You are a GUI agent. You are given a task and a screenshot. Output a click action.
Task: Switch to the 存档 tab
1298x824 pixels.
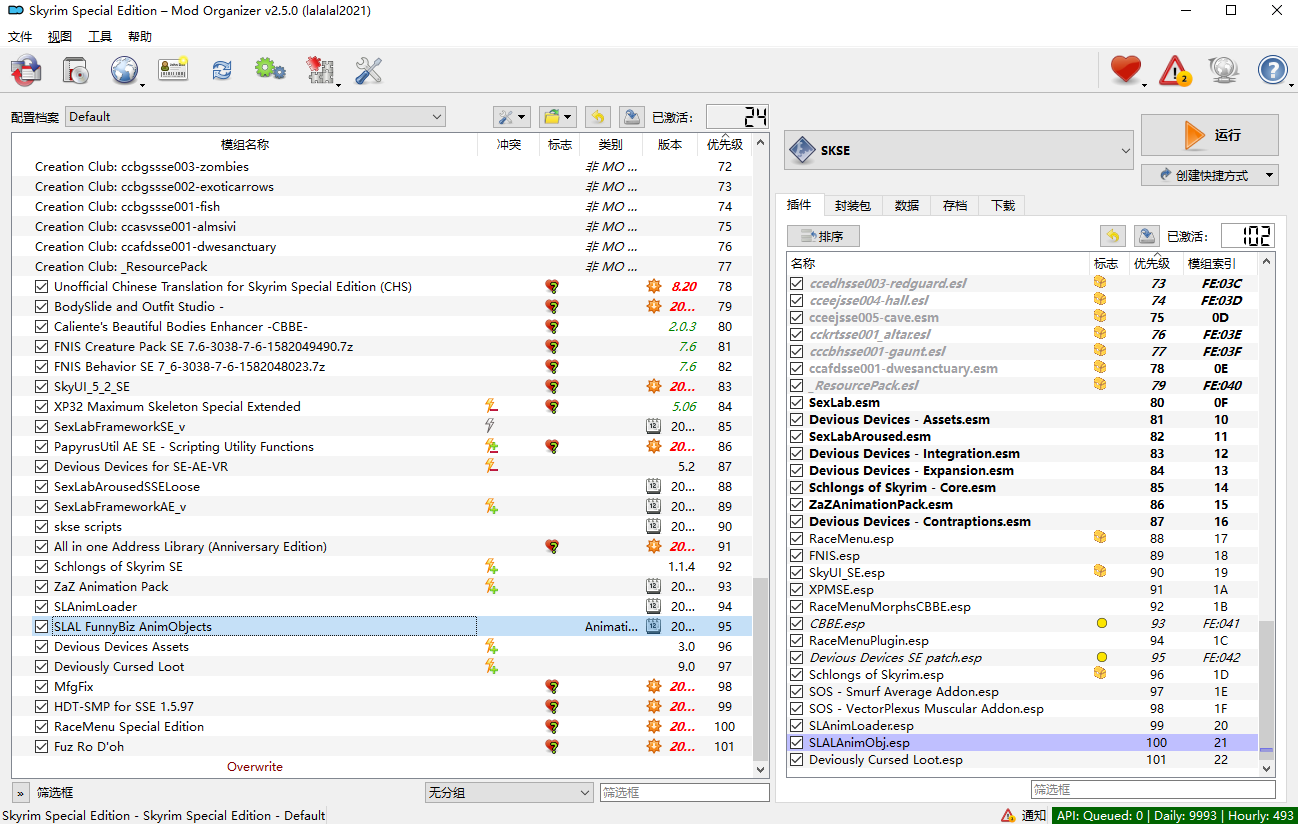tap(955, 205)
